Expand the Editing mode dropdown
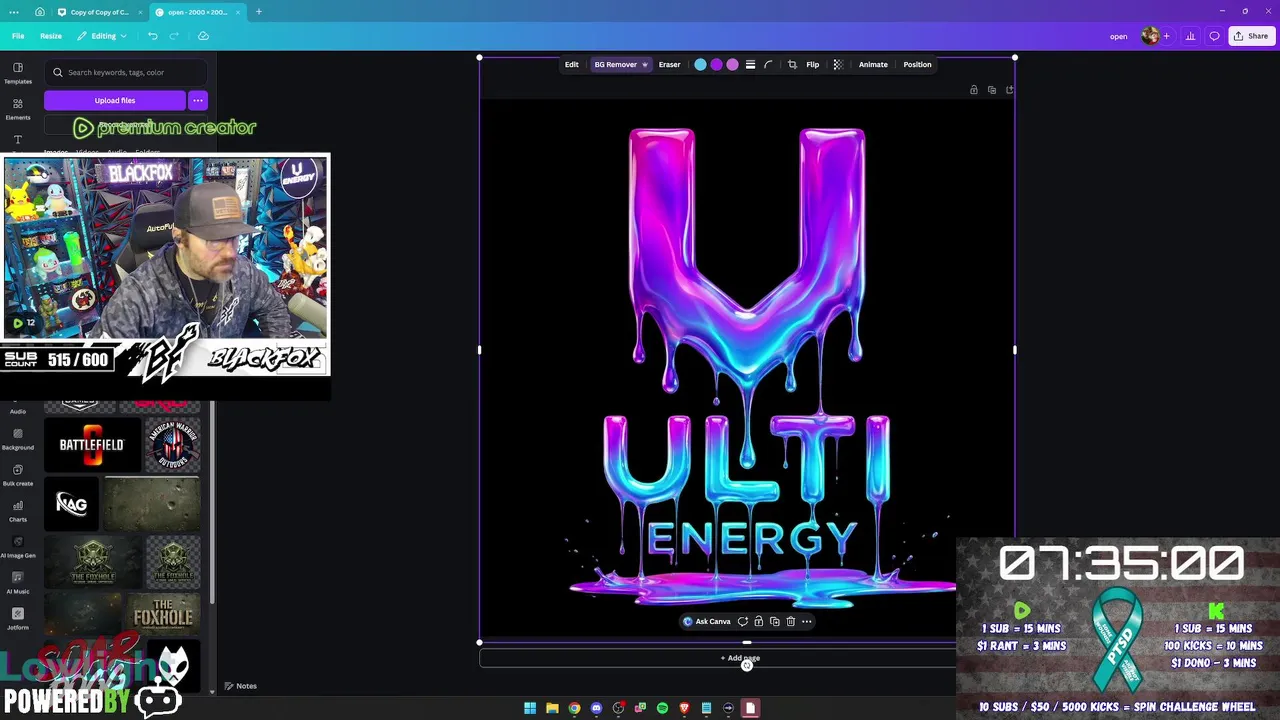 [102, 36]
